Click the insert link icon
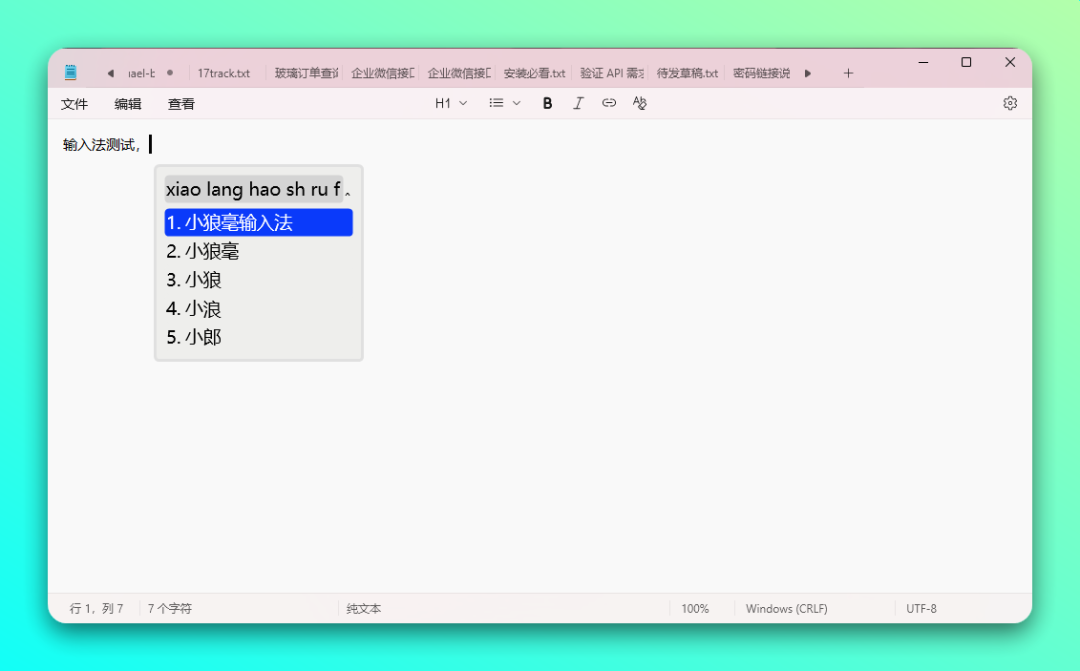Image resolution: width=1080 pixels, height=671 pixels. pyautogui.click(x=609, y=103)
